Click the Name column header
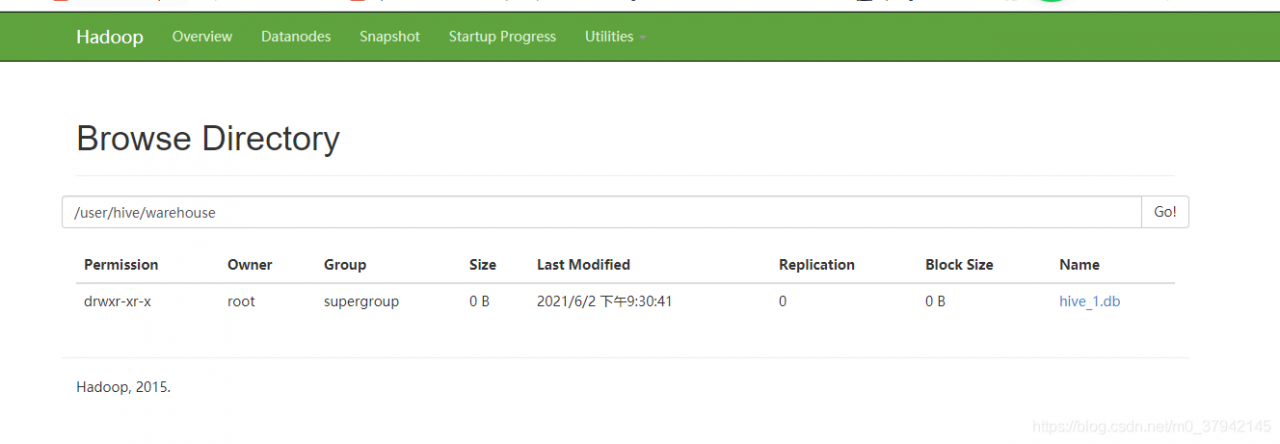 [1079, 265]
